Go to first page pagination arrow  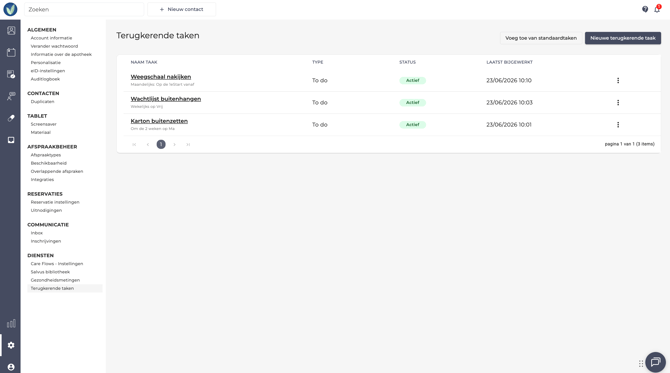tap(134, 144)
